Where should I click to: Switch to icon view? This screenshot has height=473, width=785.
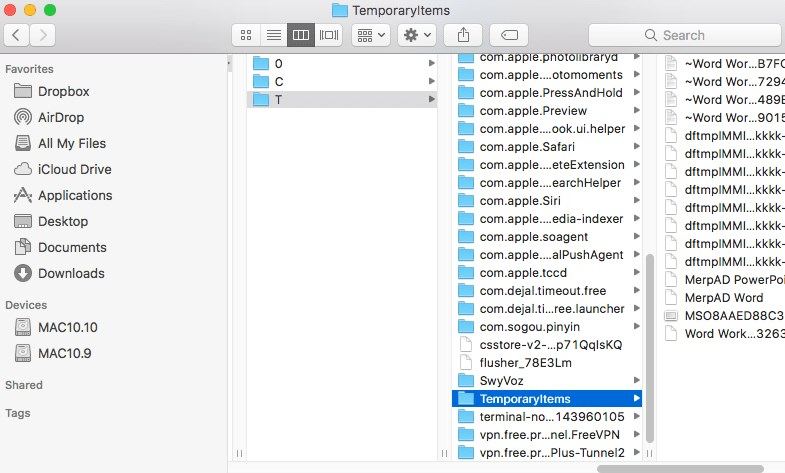point(246,35)
